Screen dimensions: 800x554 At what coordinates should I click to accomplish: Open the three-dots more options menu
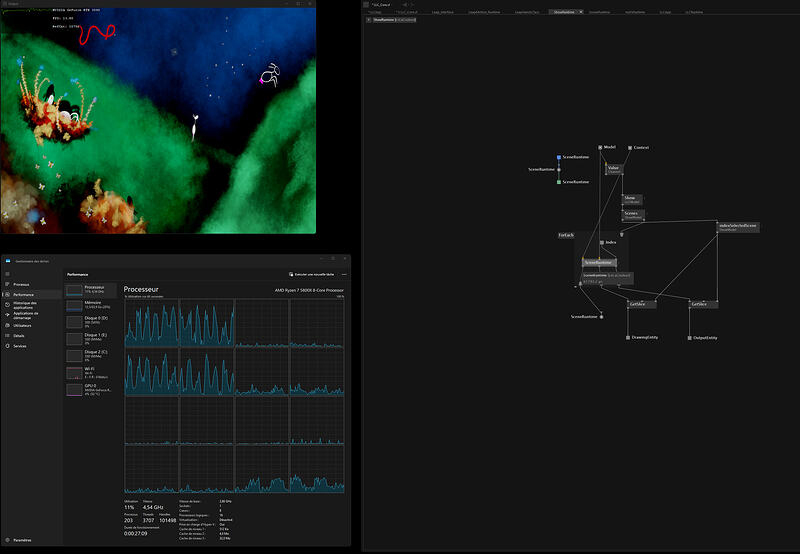(x=344, y=274)
